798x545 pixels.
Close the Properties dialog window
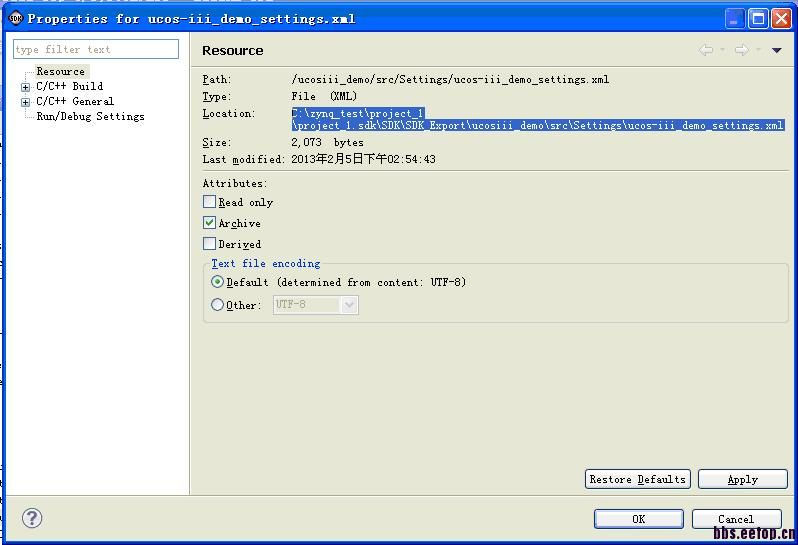coord(781,19)
